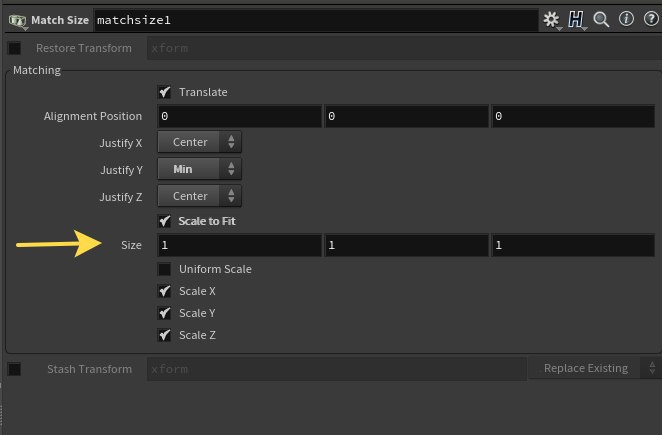The image size is (662, 435).
Task: Click the Stash Transform xform field
Action: click(336, 369)
